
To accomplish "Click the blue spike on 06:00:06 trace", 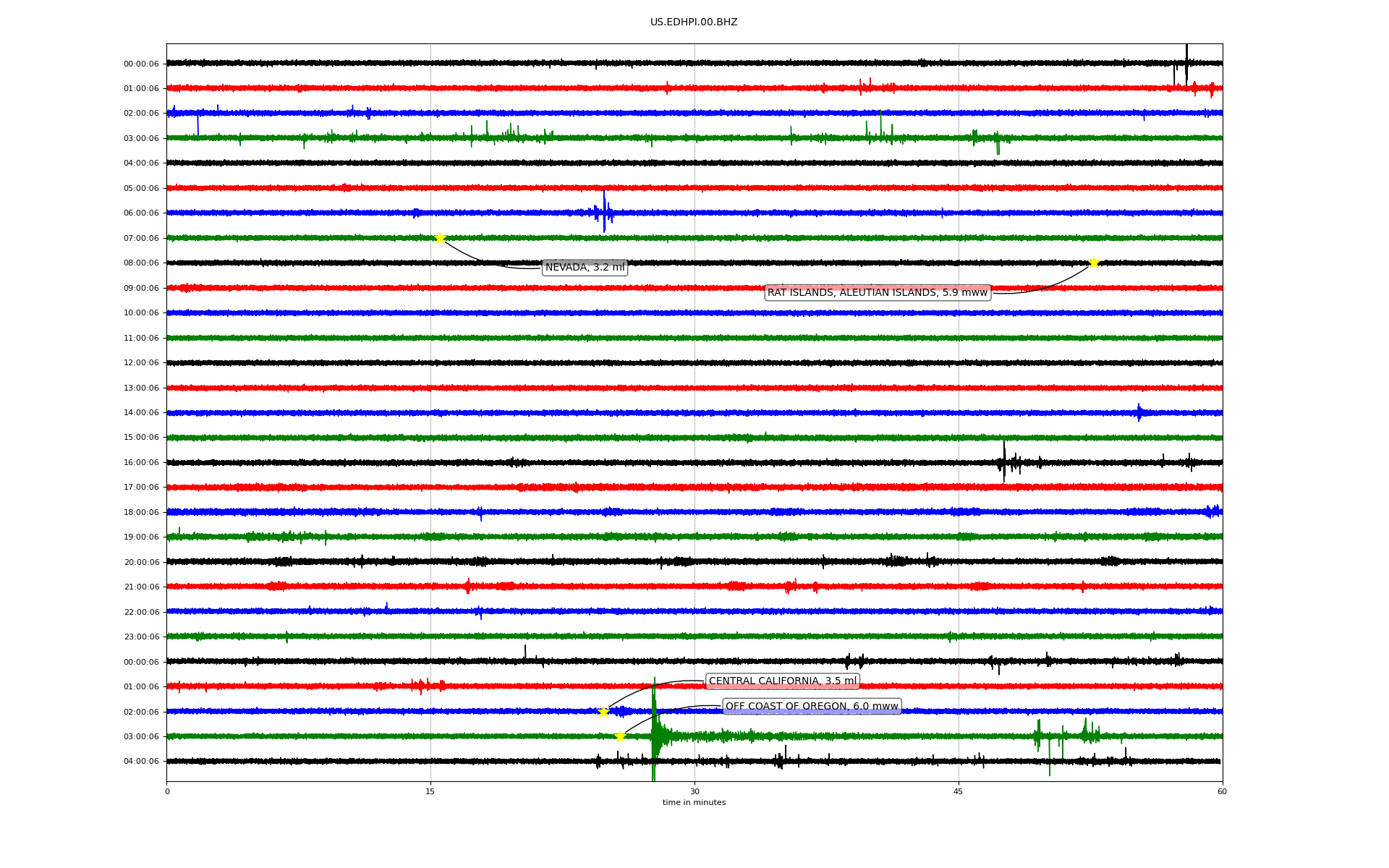I will [604, 211].
